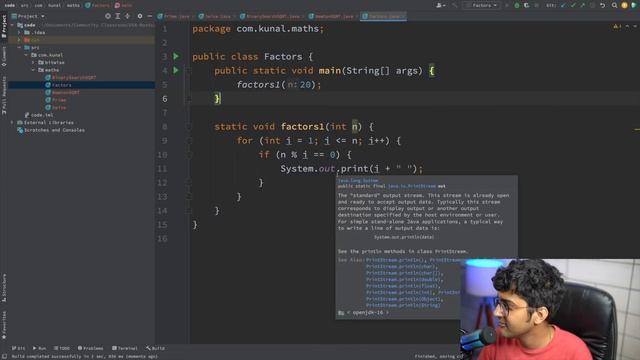Screen dimensions: 640x360
Task: Click the build hammer icon in the top toolbar
Action: pos(455,5)
